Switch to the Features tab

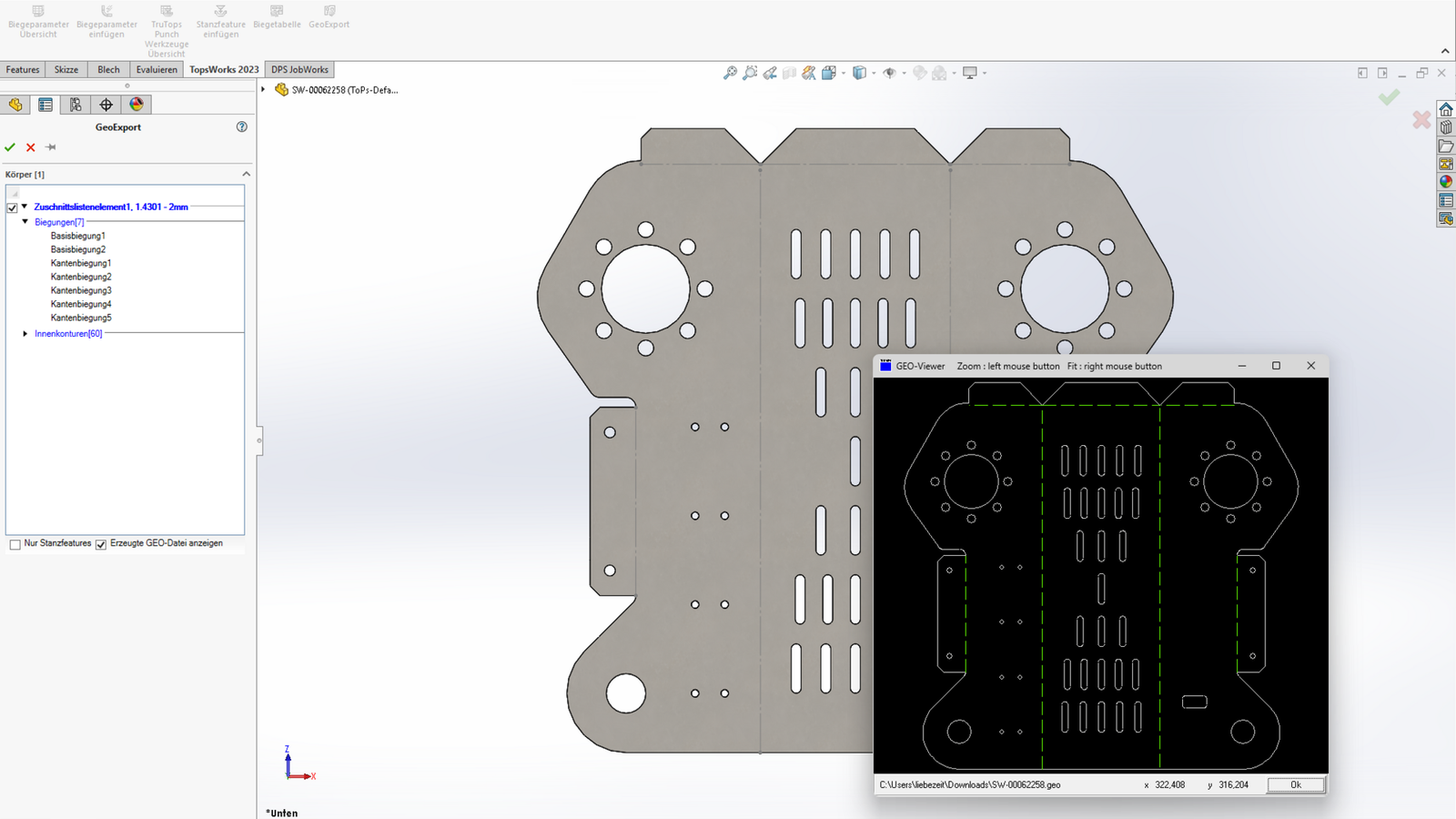(23, 69)
